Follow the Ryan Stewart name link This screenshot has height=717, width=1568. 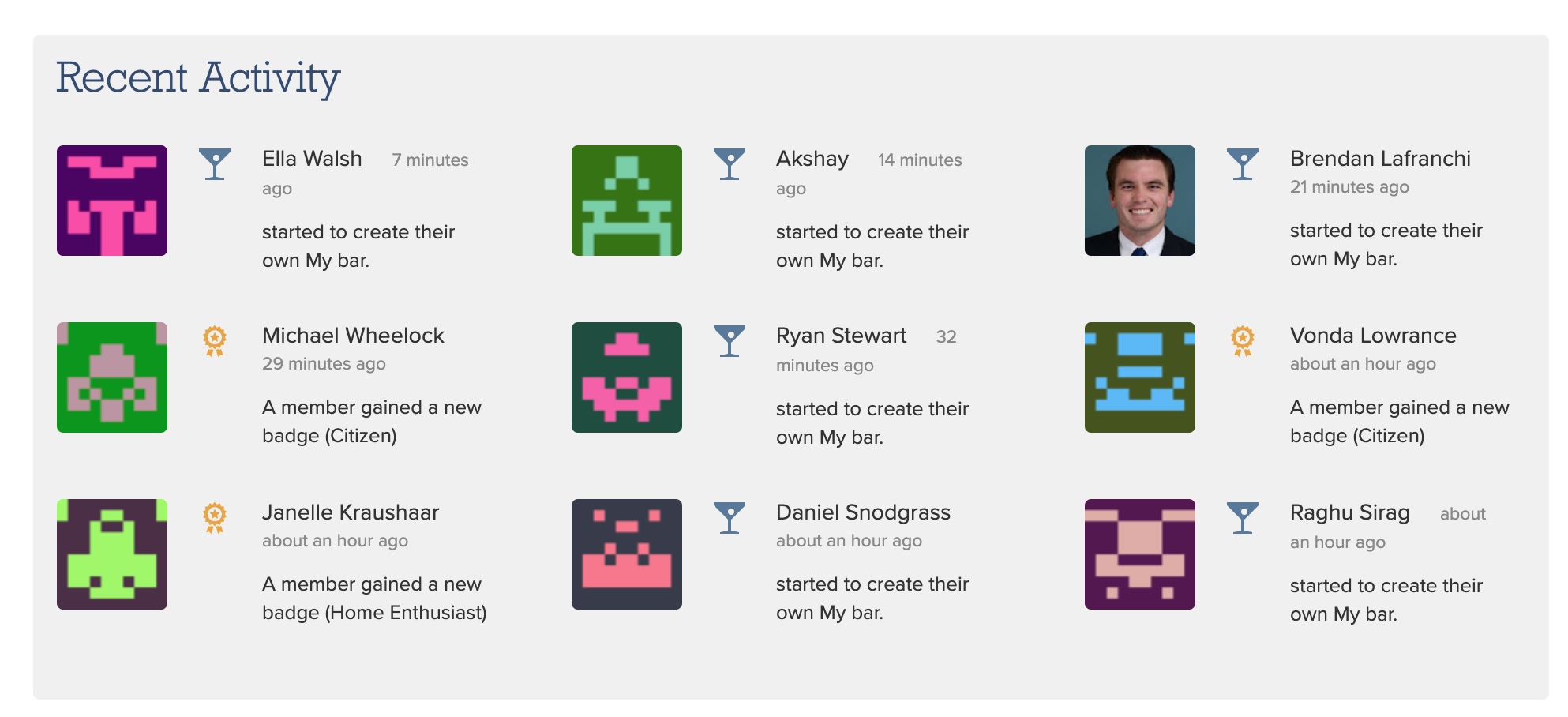tap(841, 336)
